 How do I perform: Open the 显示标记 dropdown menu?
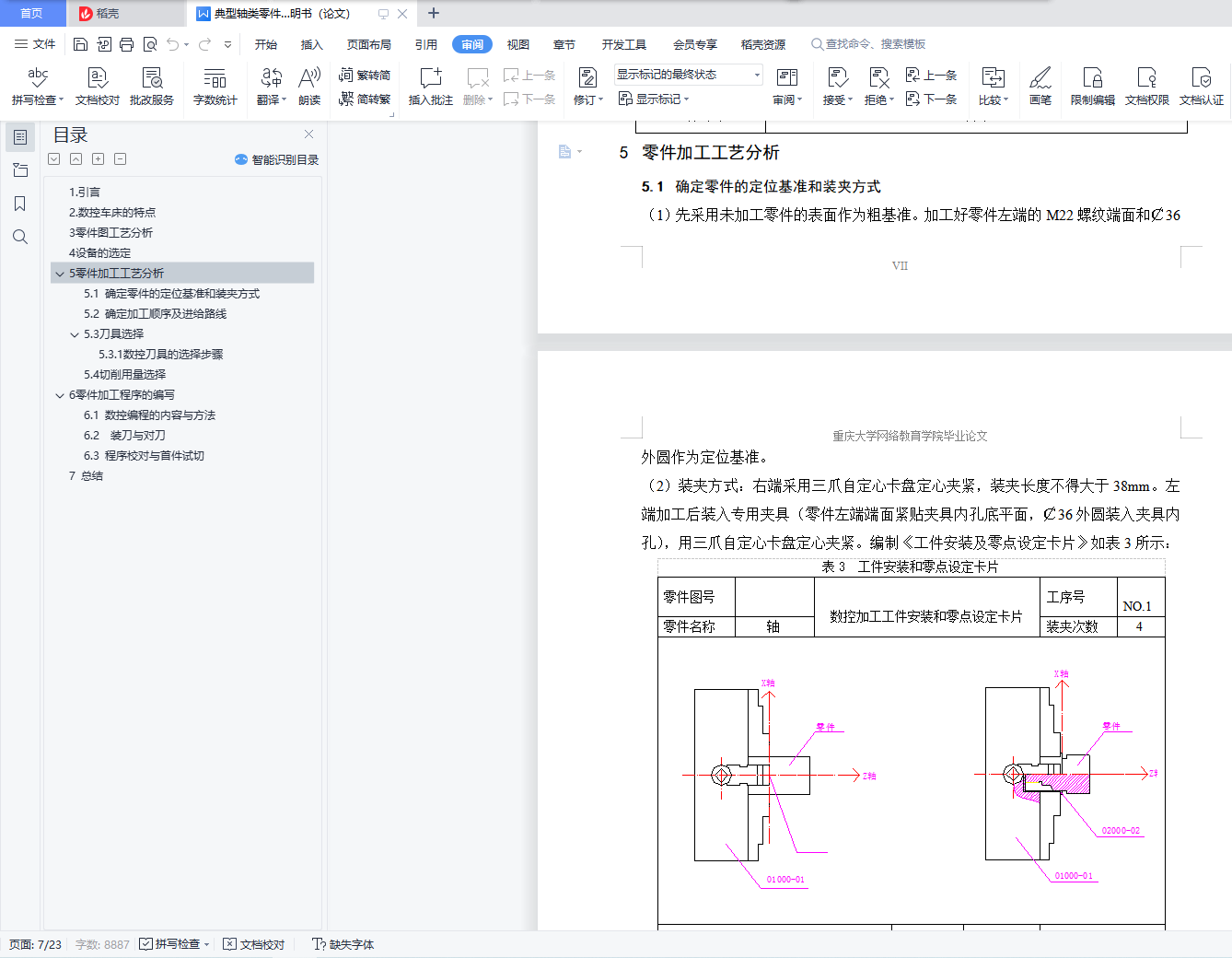point(654,99)
